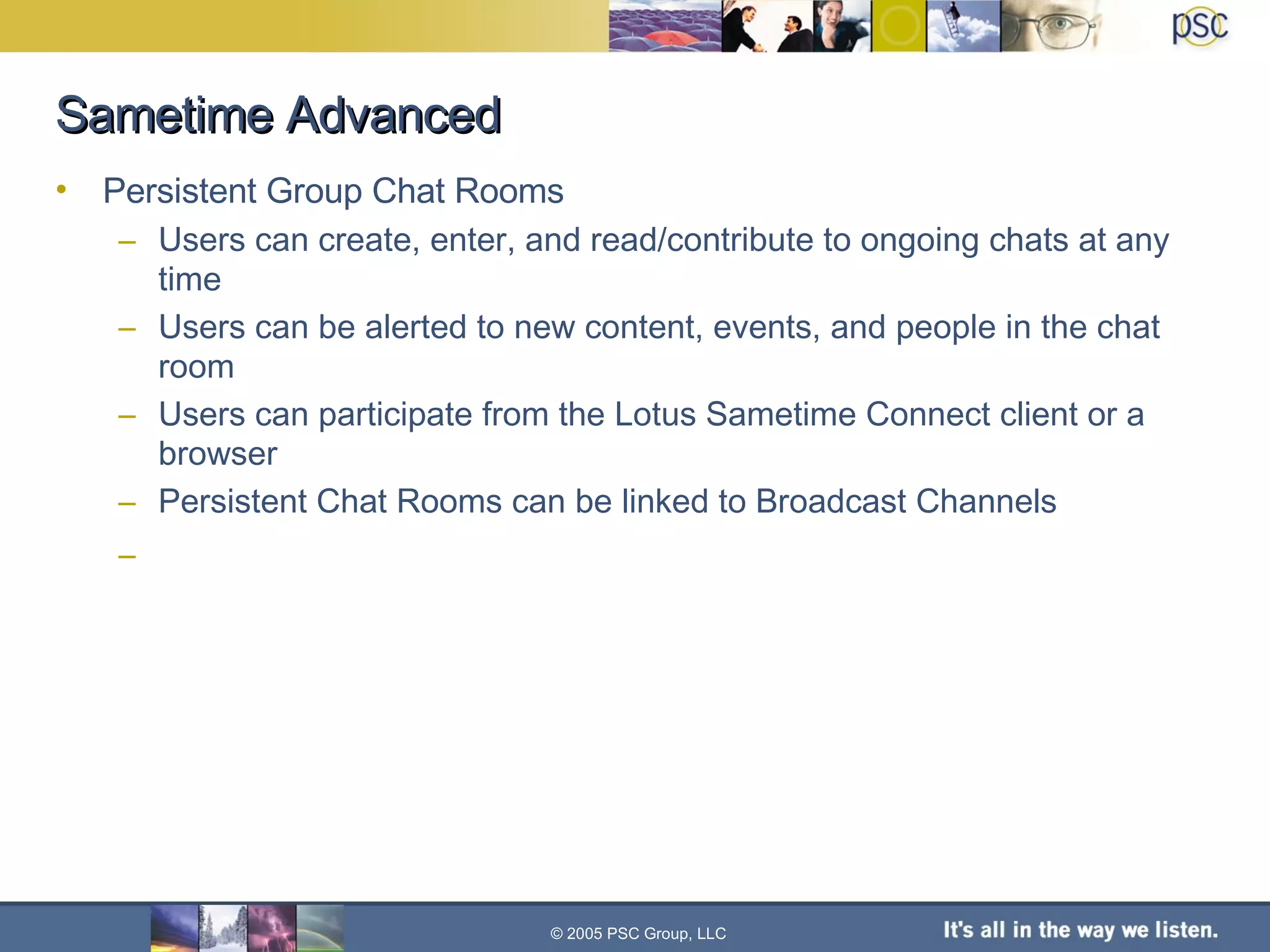Click the yellow circle header tile
This screenshot has width=1270, height=952.
pyautogui.click(x=899, y=26)
